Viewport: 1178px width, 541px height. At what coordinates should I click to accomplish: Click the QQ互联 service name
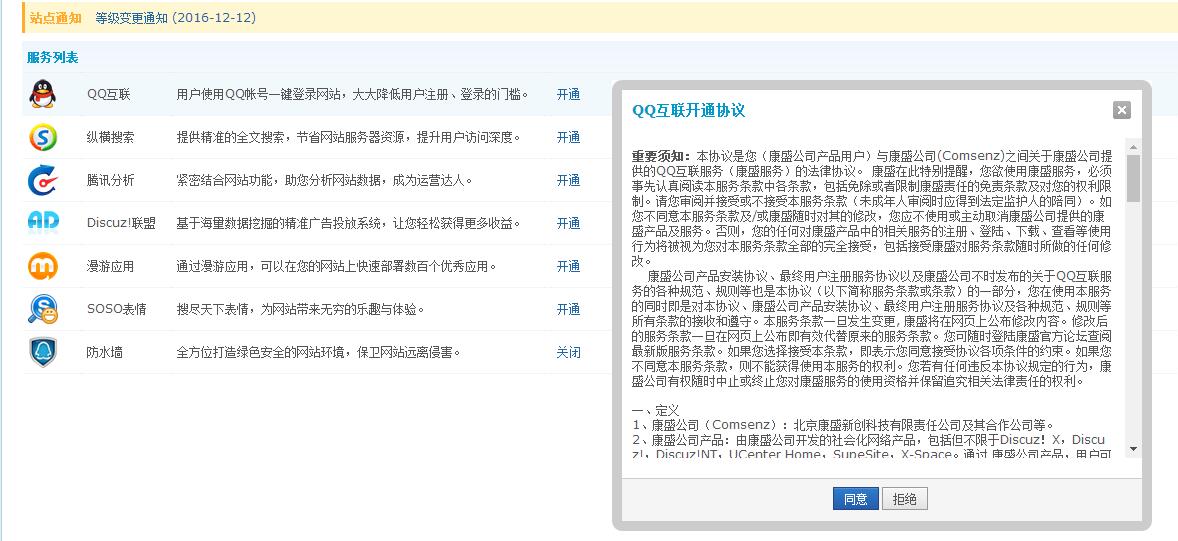pyautogui.click(x=109, y=95)
